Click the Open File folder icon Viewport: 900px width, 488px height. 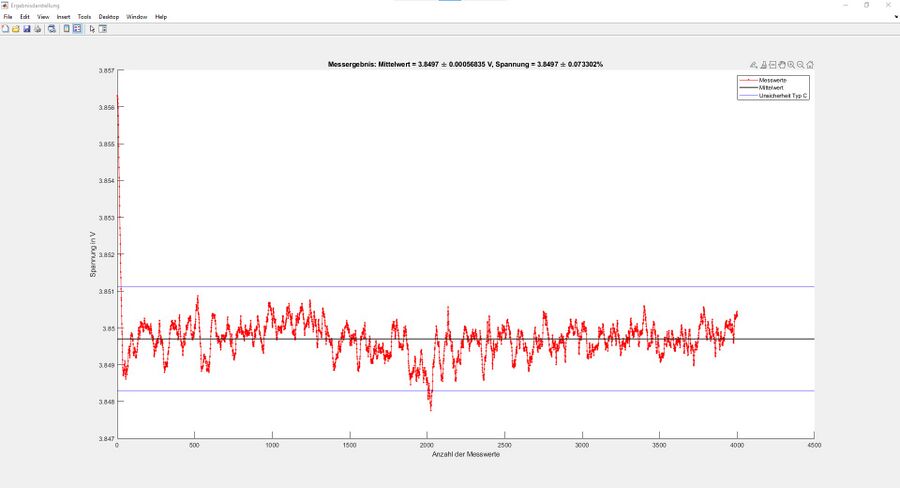(16, 29)
